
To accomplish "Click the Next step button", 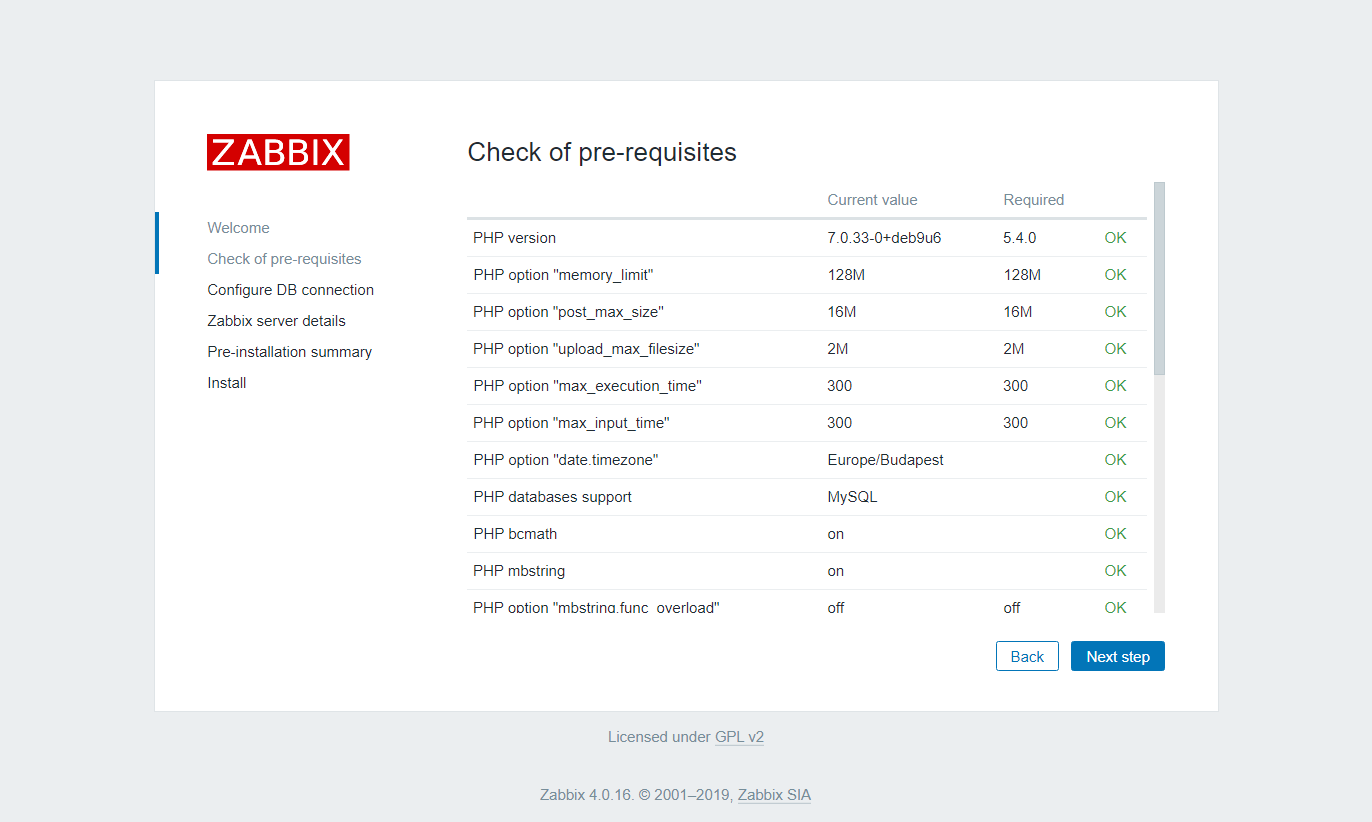I will point(1117,656).
